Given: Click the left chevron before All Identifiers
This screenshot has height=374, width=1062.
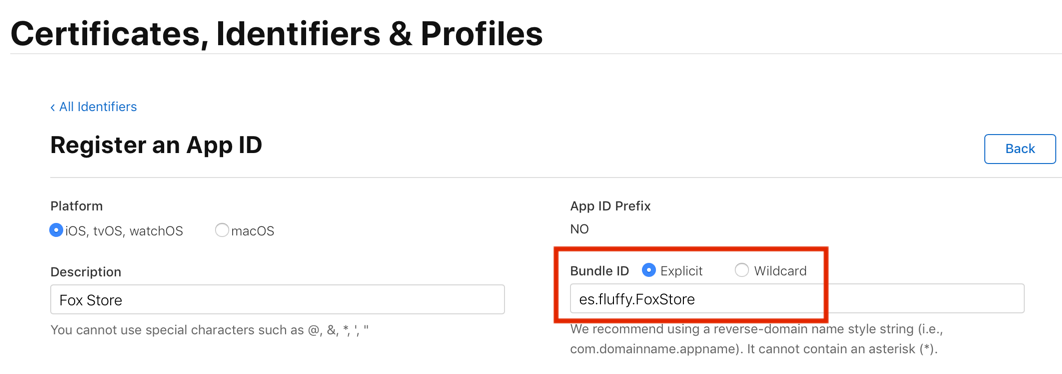Looking at the screenshot, I should pos(53,107).
